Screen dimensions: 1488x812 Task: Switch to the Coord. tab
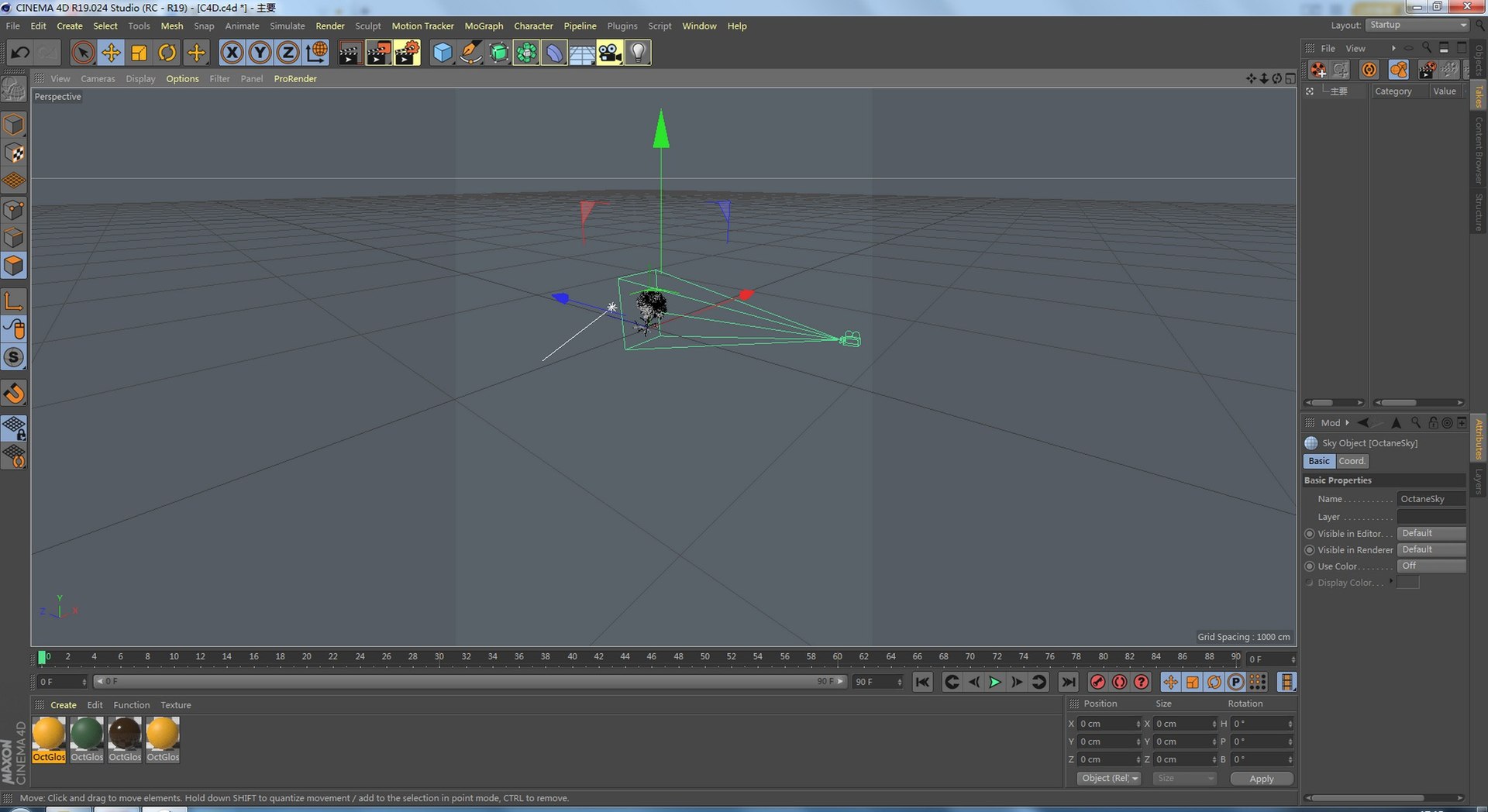(x=1352, y=461)
